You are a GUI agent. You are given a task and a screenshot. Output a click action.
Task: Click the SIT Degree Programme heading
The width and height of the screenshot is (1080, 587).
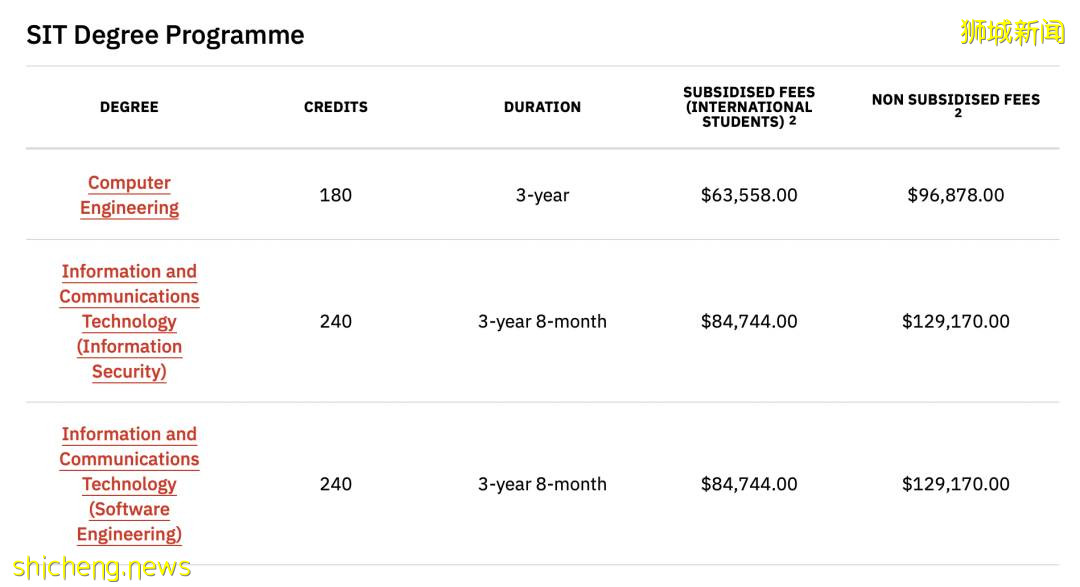pyautogui.click(x=165, y=35)
